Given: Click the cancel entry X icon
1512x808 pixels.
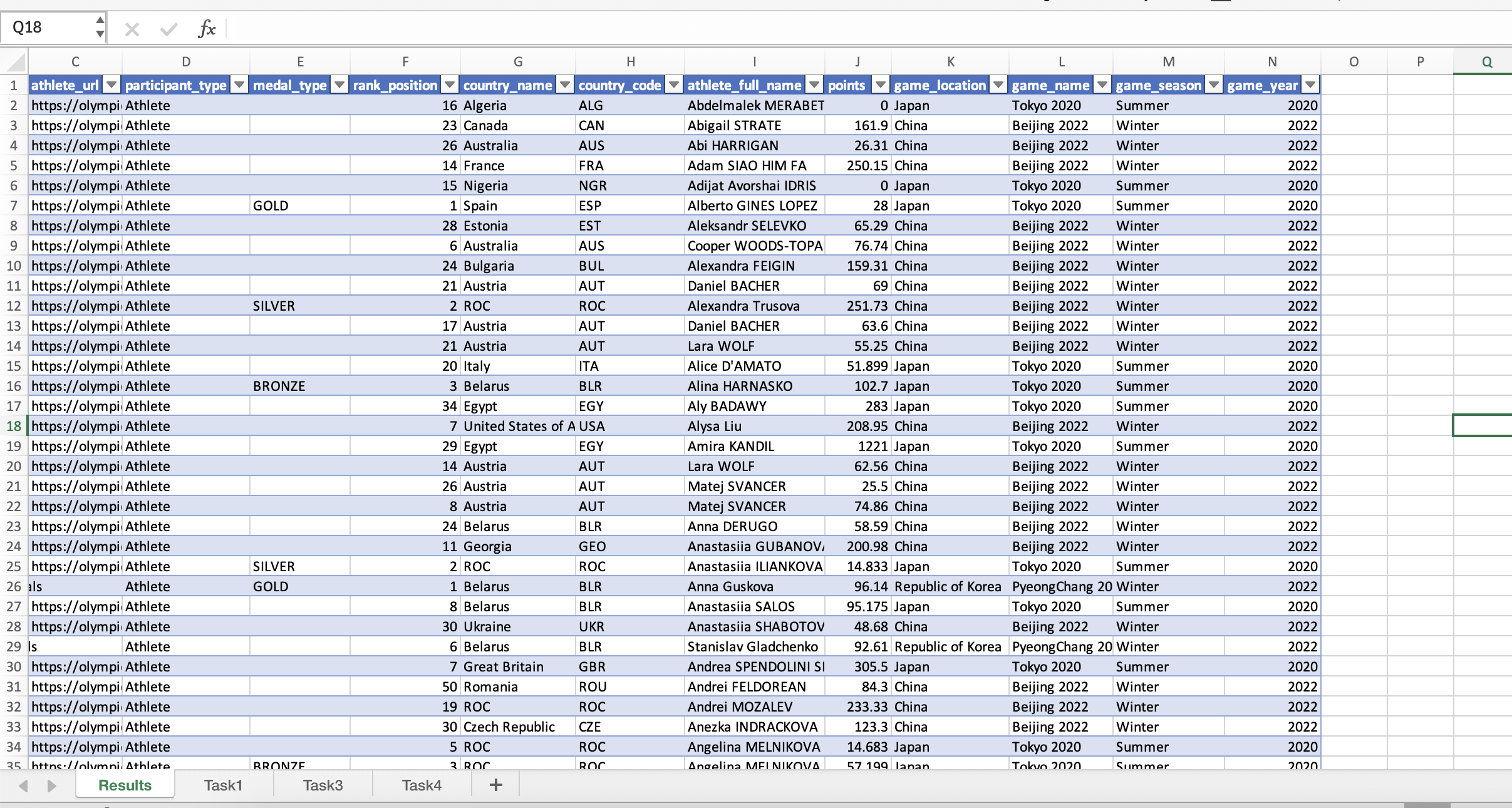Looking at the screenshot, I should point(132,29).
